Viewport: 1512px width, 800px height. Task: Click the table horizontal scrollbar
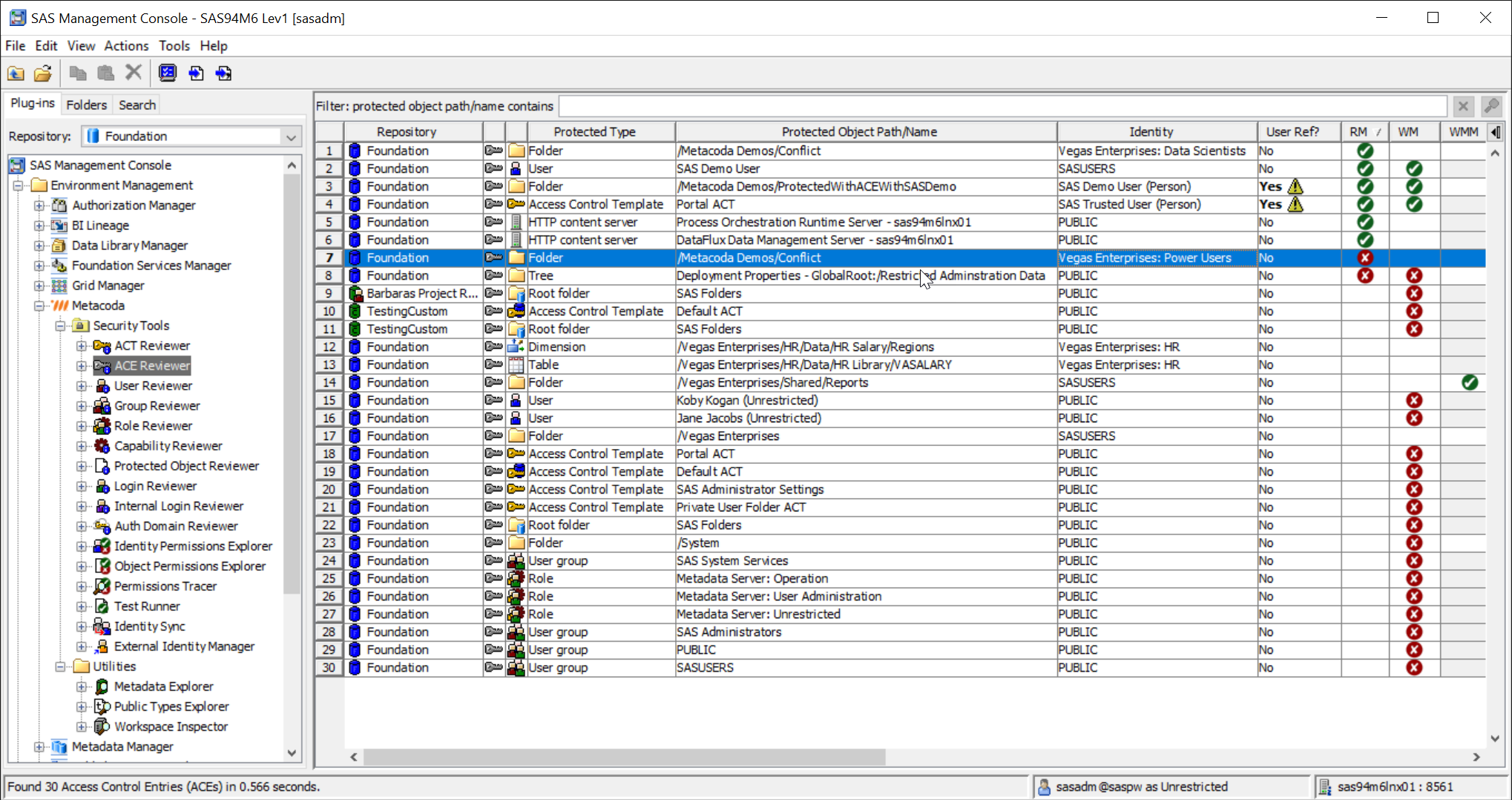(x=623, y=757)
